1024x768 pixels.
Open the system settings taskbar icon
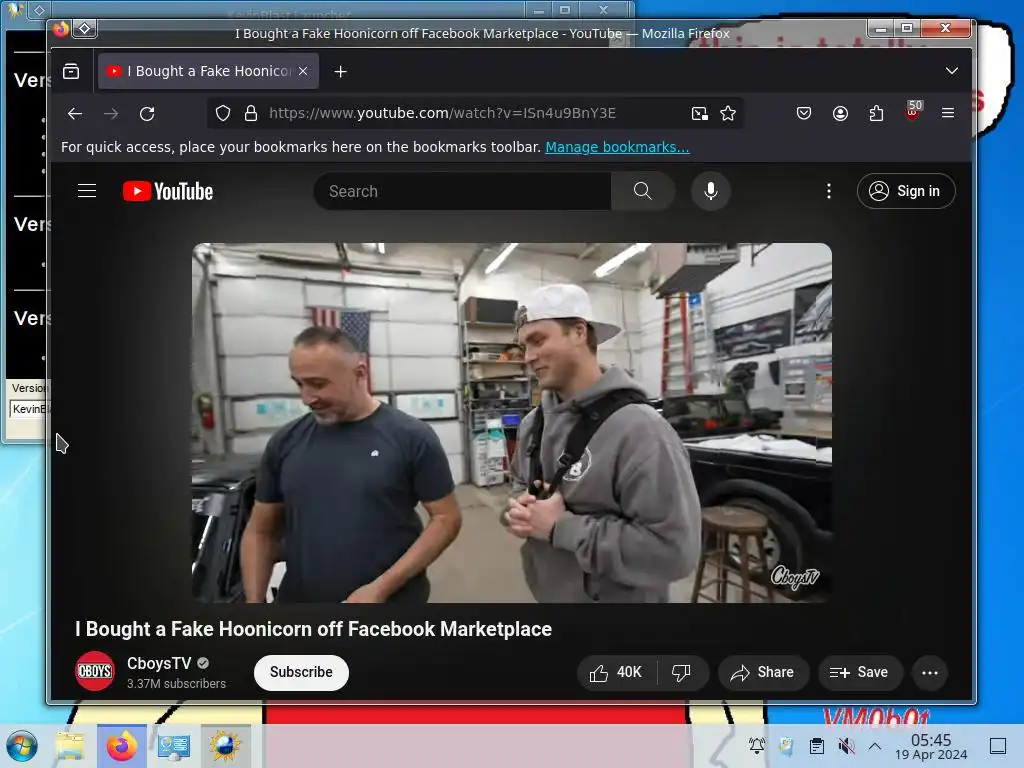pos(174,746)
